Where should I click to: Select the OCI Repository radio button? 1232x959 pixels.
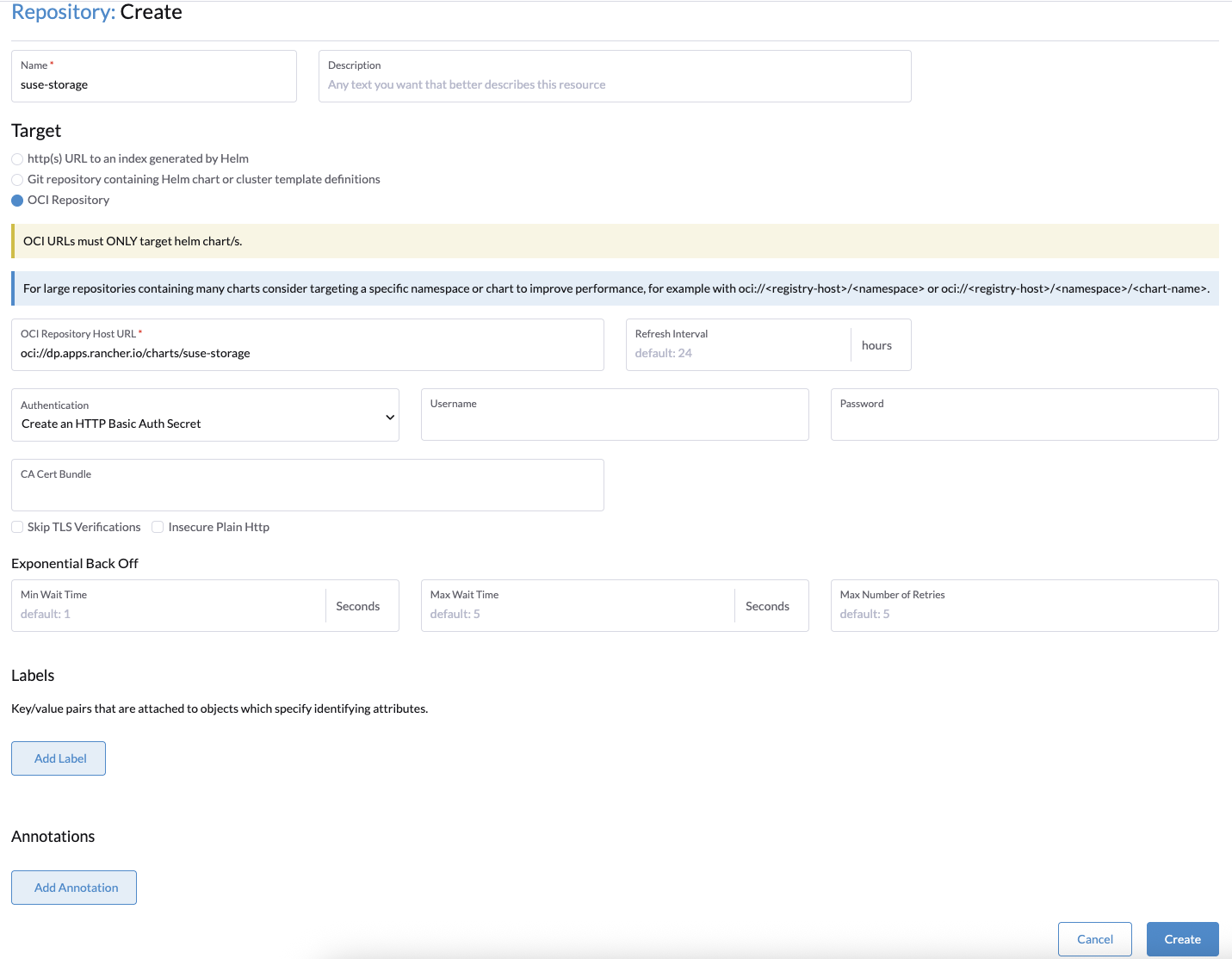(x=17, y=201)
